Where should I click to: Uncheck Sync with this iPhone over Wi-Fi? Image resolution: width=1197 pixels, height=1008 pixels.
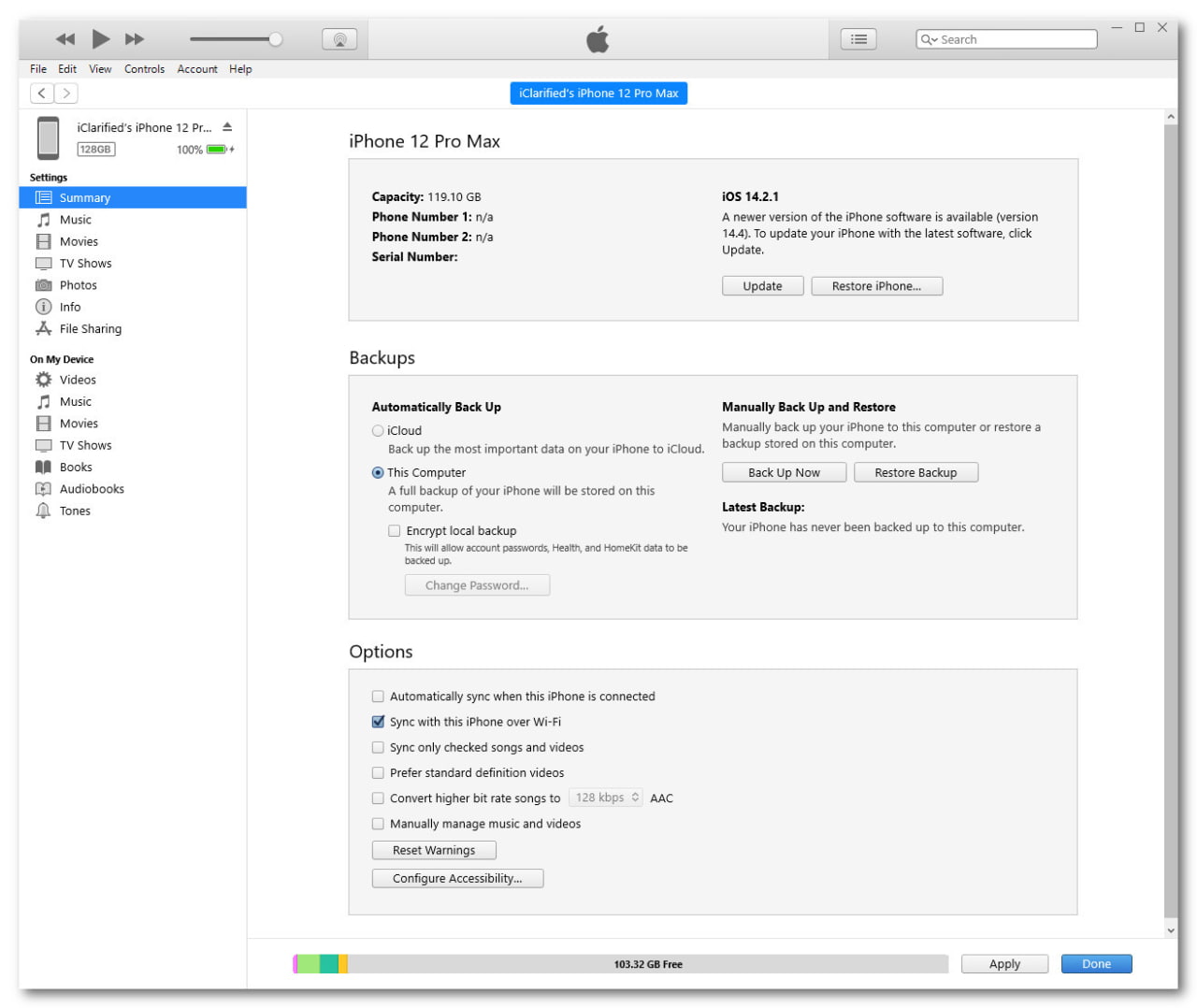(378, 722)
